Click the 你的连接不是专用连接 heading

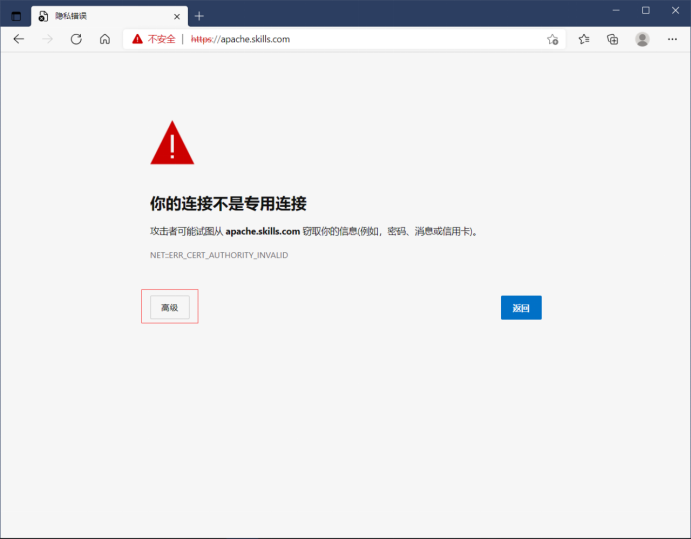pyautogui.click(x=228, y=204)
